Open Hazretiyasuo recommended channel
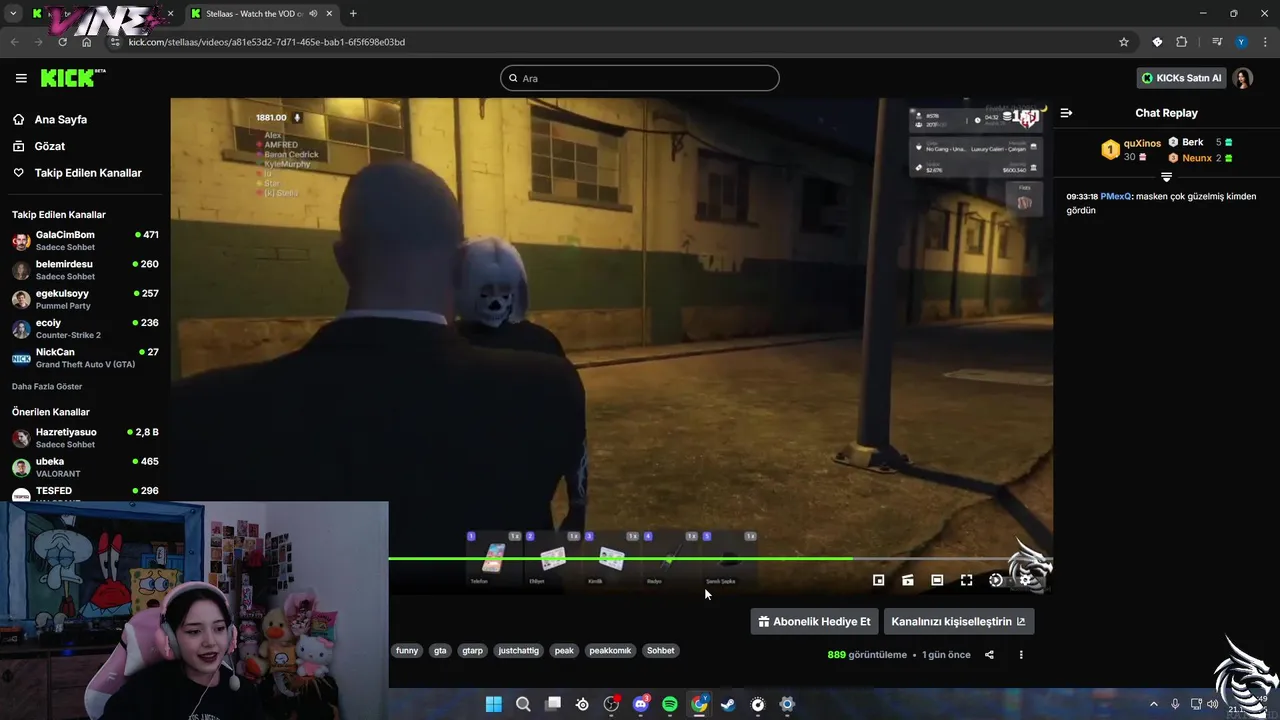This screenshot has height=720, width=1280. coord(85,438)
